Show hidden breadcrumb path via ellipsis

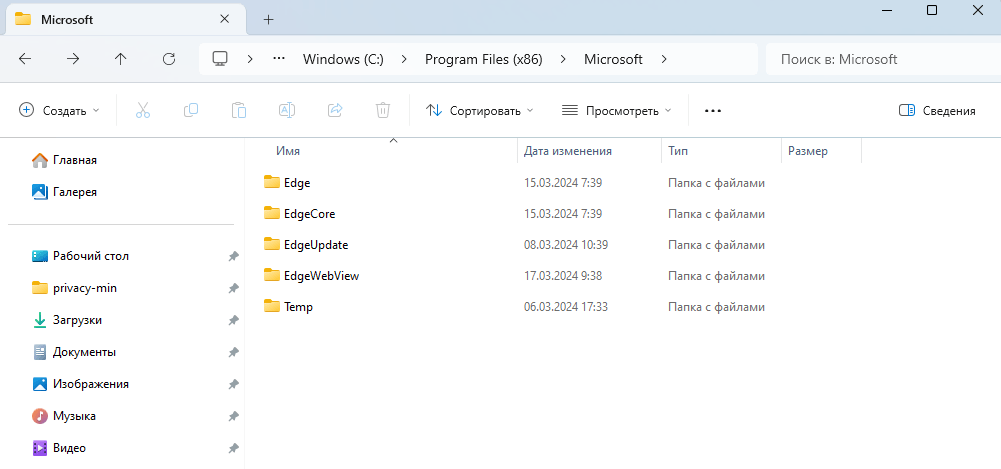coord(278,59)
